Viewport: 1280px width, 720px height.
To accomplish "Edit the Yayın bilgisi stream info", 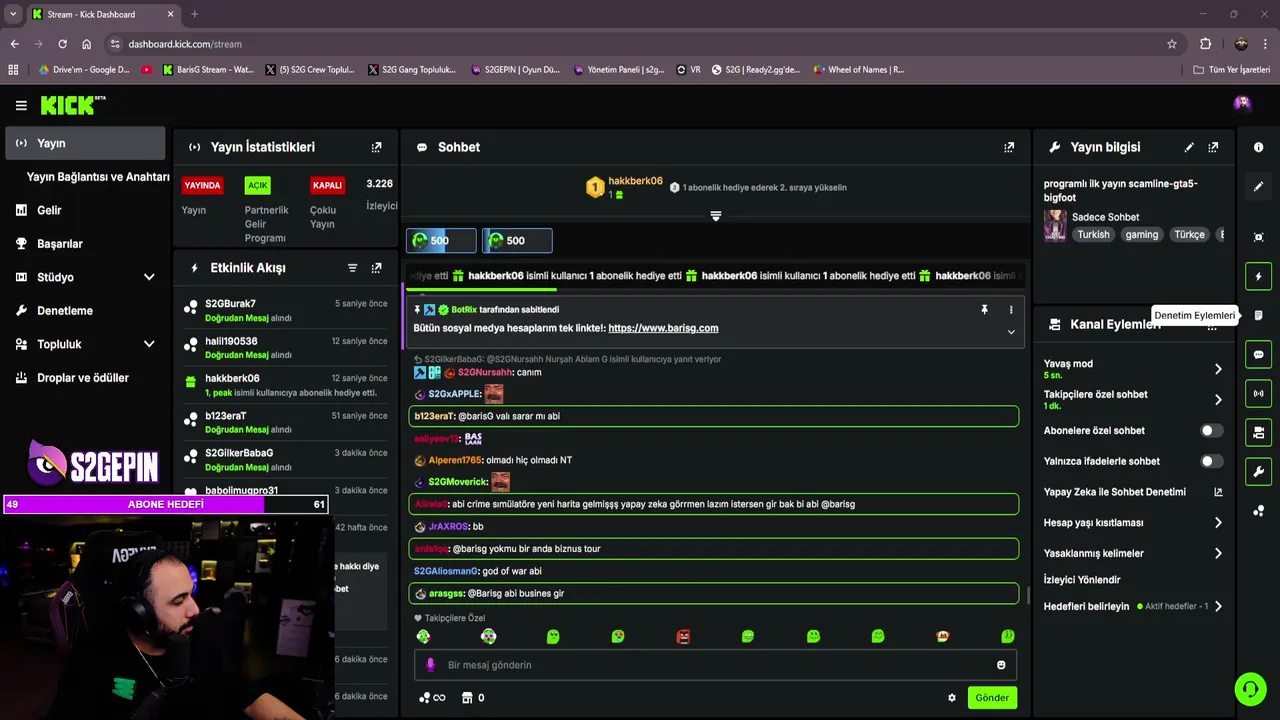I will pos(1189,147).
